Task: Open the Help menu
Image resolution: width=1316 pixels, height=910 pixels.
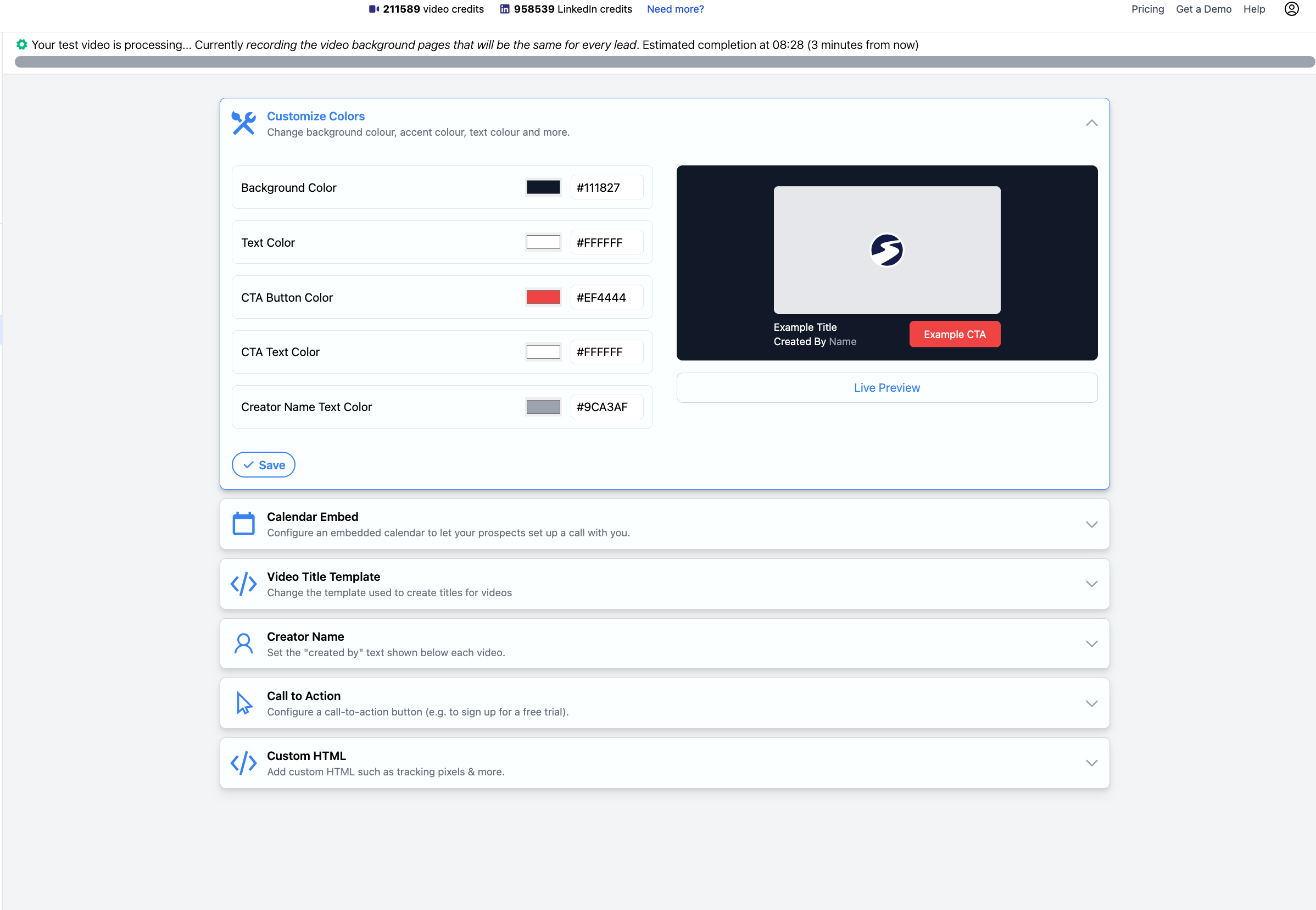Action: pyautogui.click(x=1254, y=9)
